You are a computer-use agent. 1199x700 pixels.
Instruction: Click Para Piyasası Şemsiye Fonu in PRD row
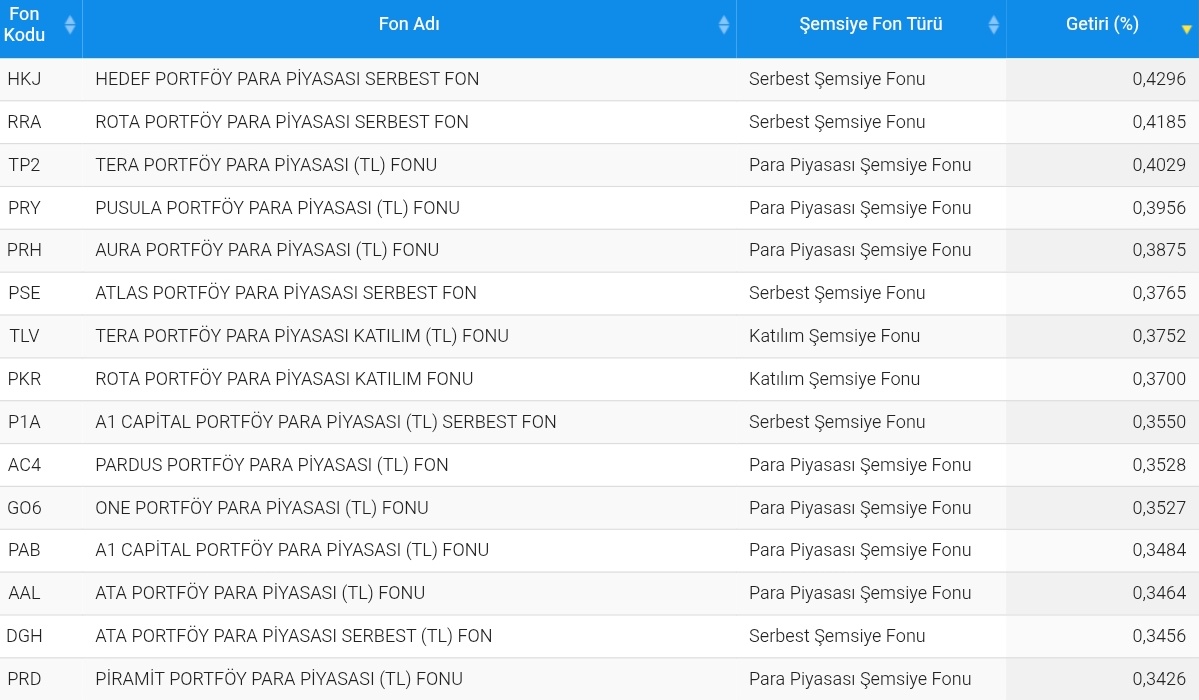pyautogui.click(x=860, y=679)
